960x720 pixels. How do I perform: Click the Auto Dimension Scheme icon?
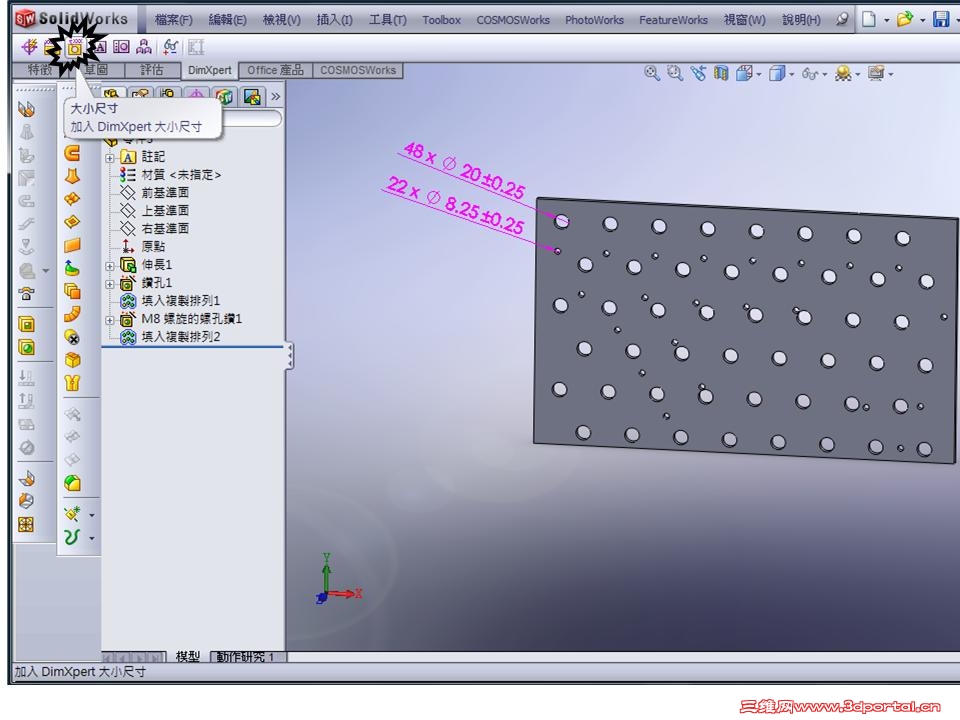pyautogui.click(x=29, y=47)
